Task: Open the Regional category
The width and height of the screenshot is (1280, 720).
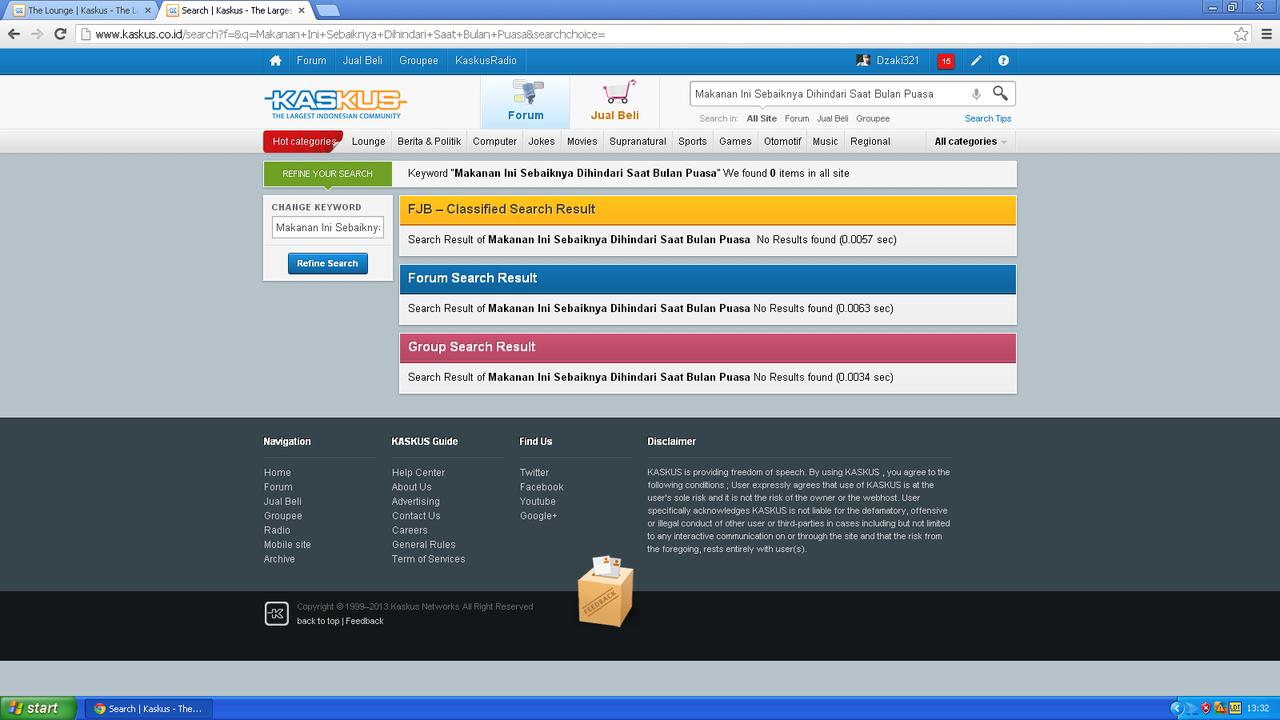Action: pyautogui.click(x=870, y=141)
